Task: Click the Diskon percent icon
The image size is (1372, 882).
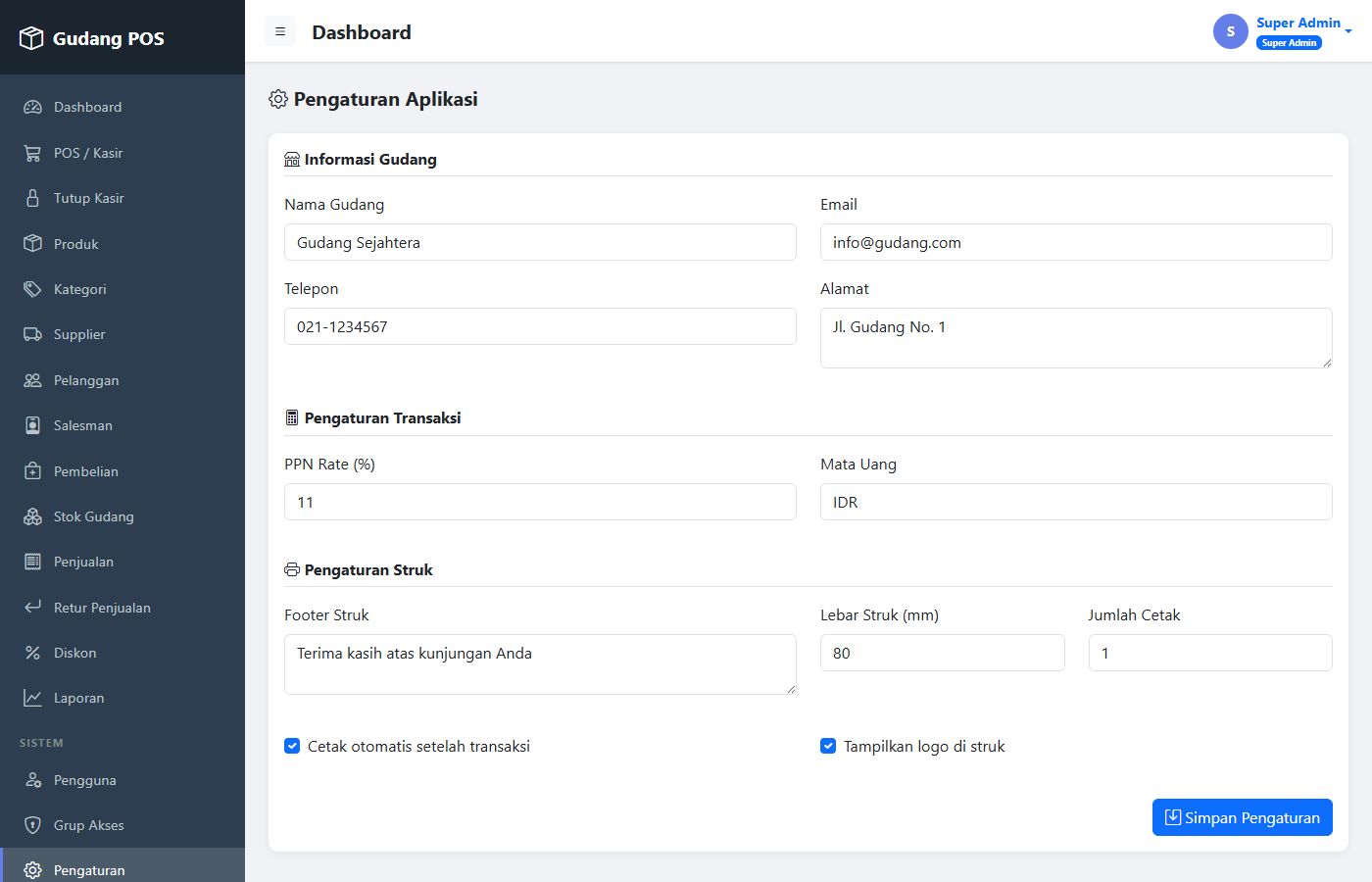Action: pyautogui.click(x=32, y=653)
